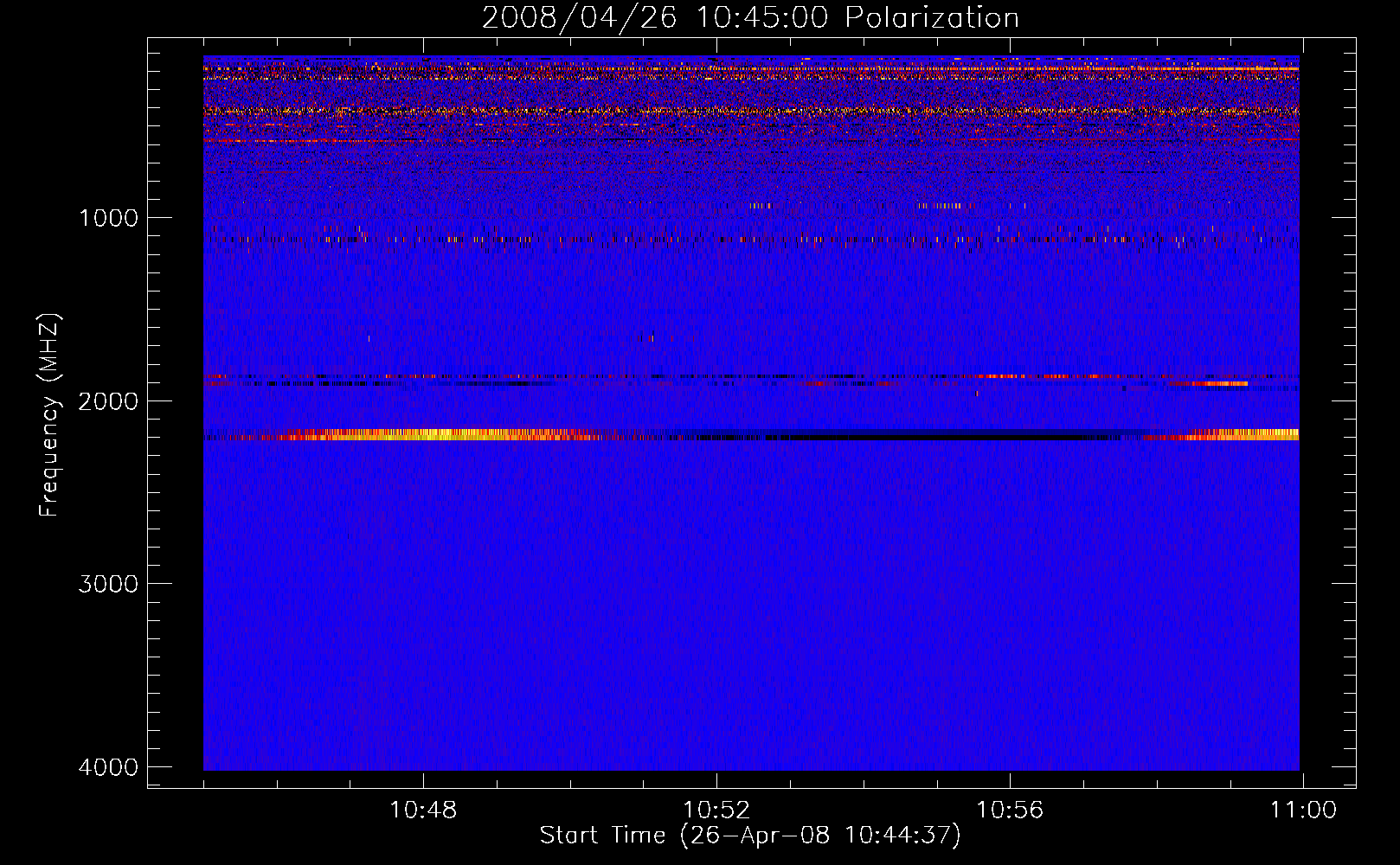Image resolution: width=1400 pixels, height=865 pixels.
Task: Click the 1000 frequency tick label
Action: (x=108, y=218)
